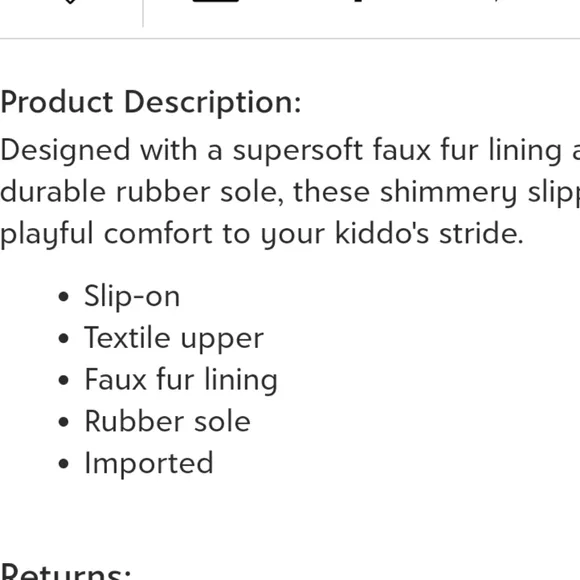Viewport: 580px width, 580px height.
Task: Click the bullet dot beside Faux fur lining
Action: [64, 380]
